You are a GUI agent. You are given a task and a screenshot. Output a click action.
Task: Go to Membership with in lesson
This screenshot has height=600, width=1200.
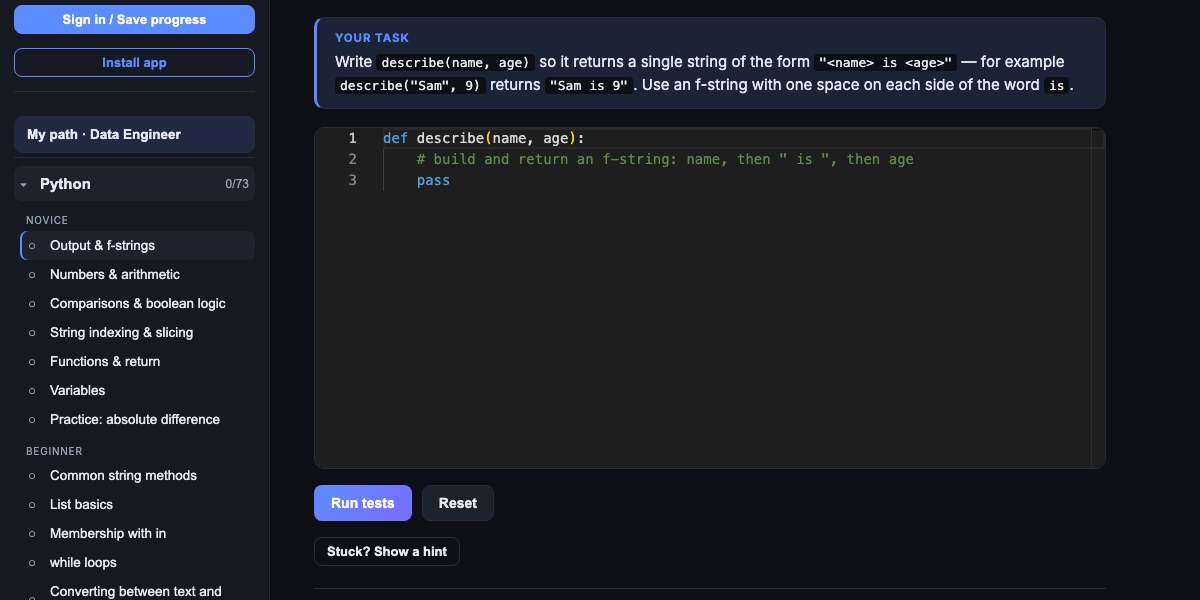pyautogui.click(x=138, y=533)
